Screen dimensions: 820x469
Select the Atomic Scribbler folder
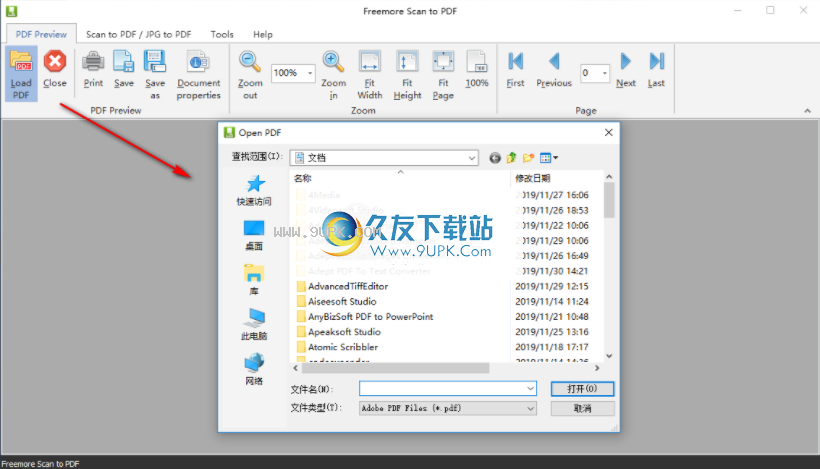pos(337,347)
